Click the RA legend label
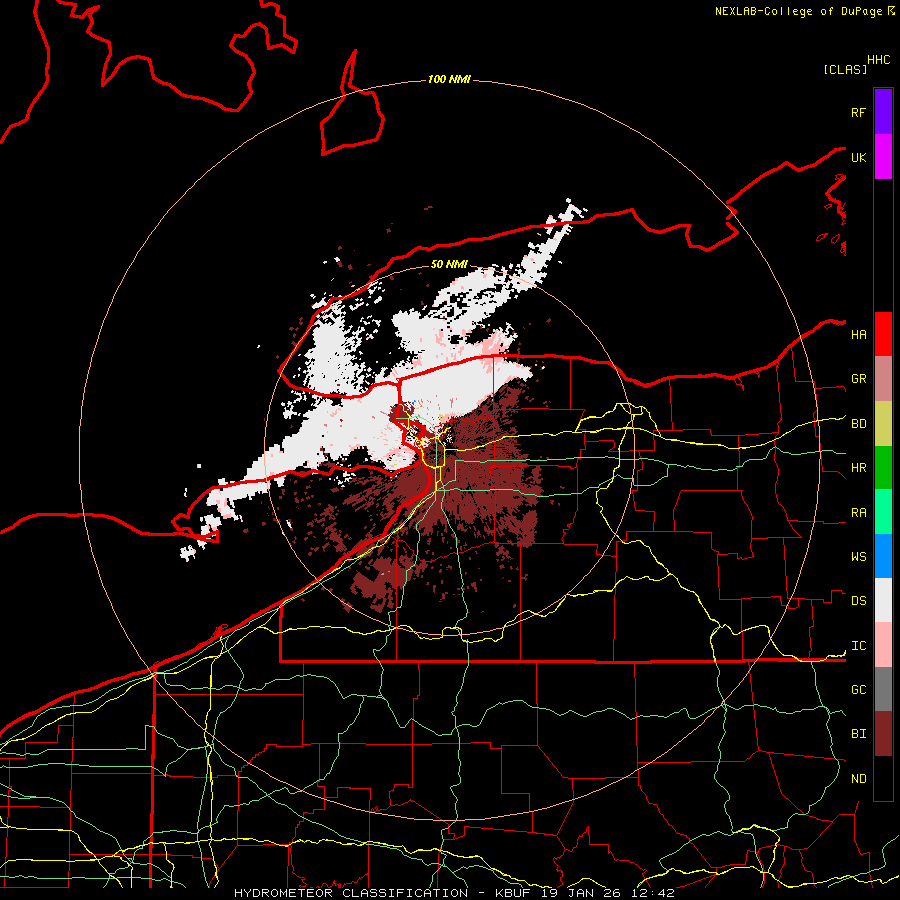This screenshot has width=900, height=900. click(x=859, y=513)
